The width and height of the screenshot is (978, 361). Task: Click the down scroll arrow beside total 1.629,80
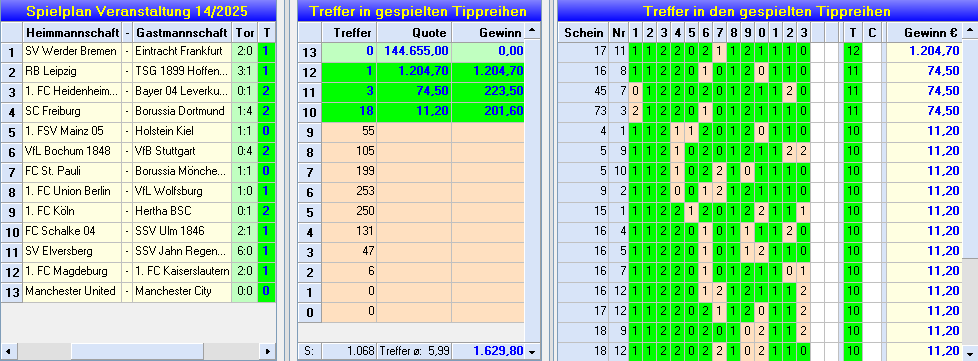[x=532, y=351]
